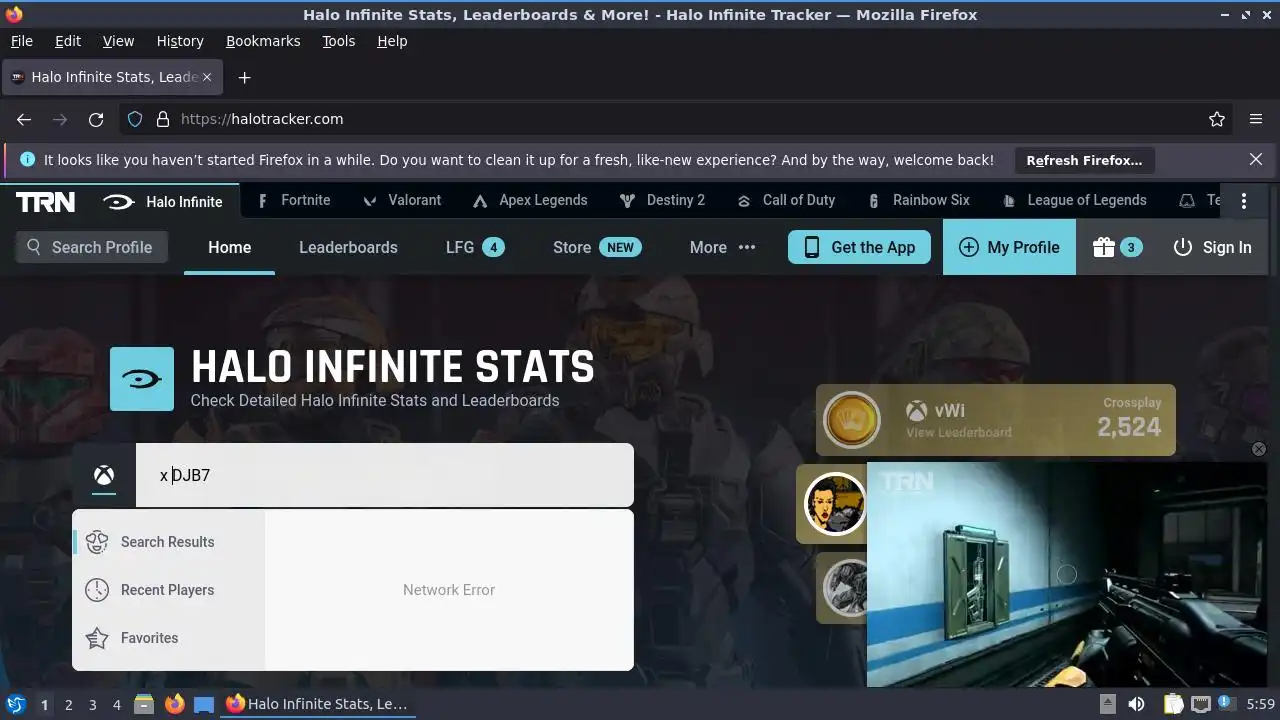
Task: Switch to Call of Duty tracker
Action: click(x=786, y=200)
